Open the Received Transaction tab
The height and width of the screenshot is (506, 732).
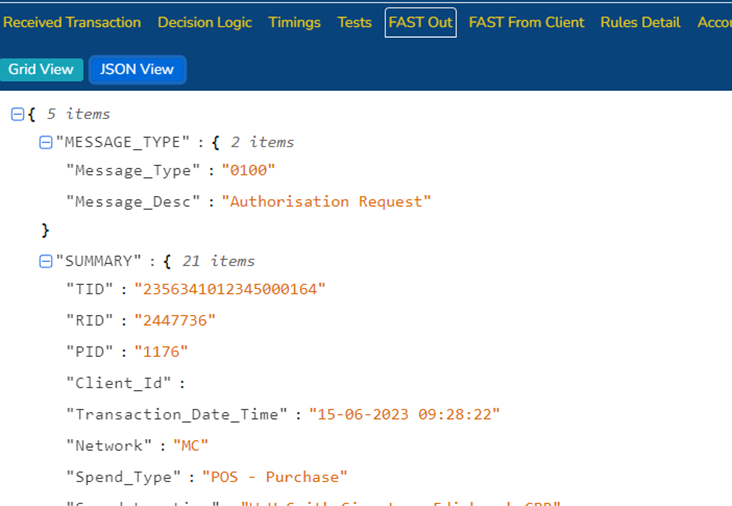(x=72, y=22)
